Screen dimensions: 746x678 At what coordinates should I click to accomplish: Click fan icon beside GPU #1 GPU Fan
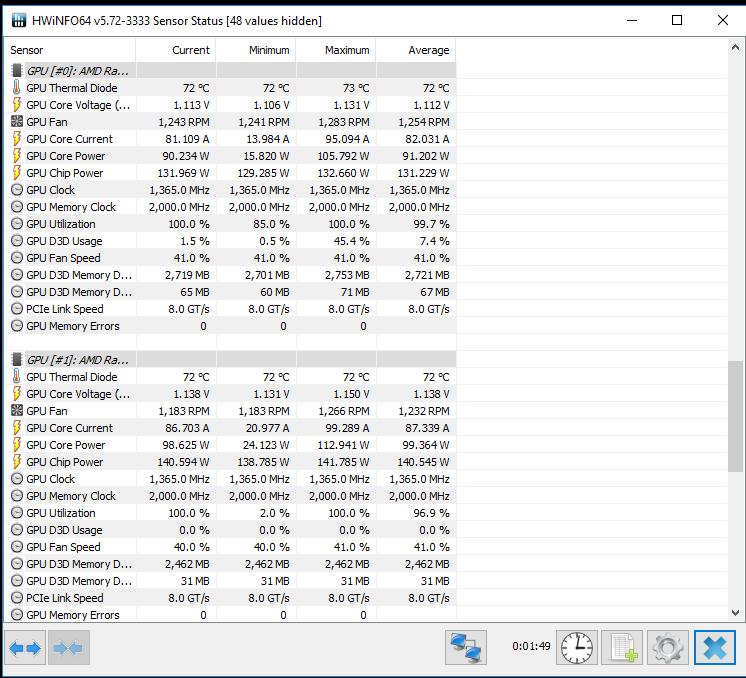pyautogui.click(x=17, y=410)
